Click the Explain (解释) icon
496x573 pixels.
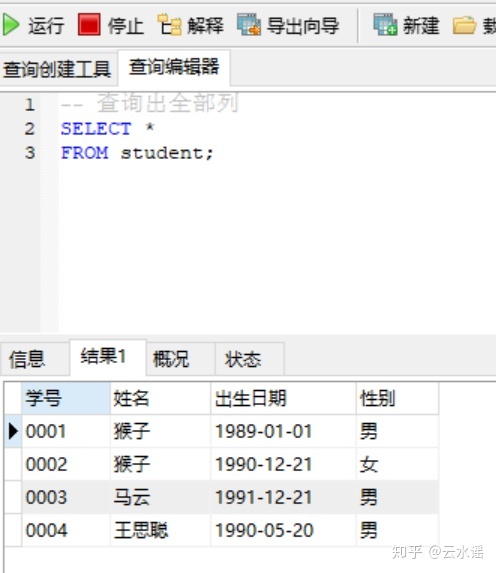coord(169,24)
